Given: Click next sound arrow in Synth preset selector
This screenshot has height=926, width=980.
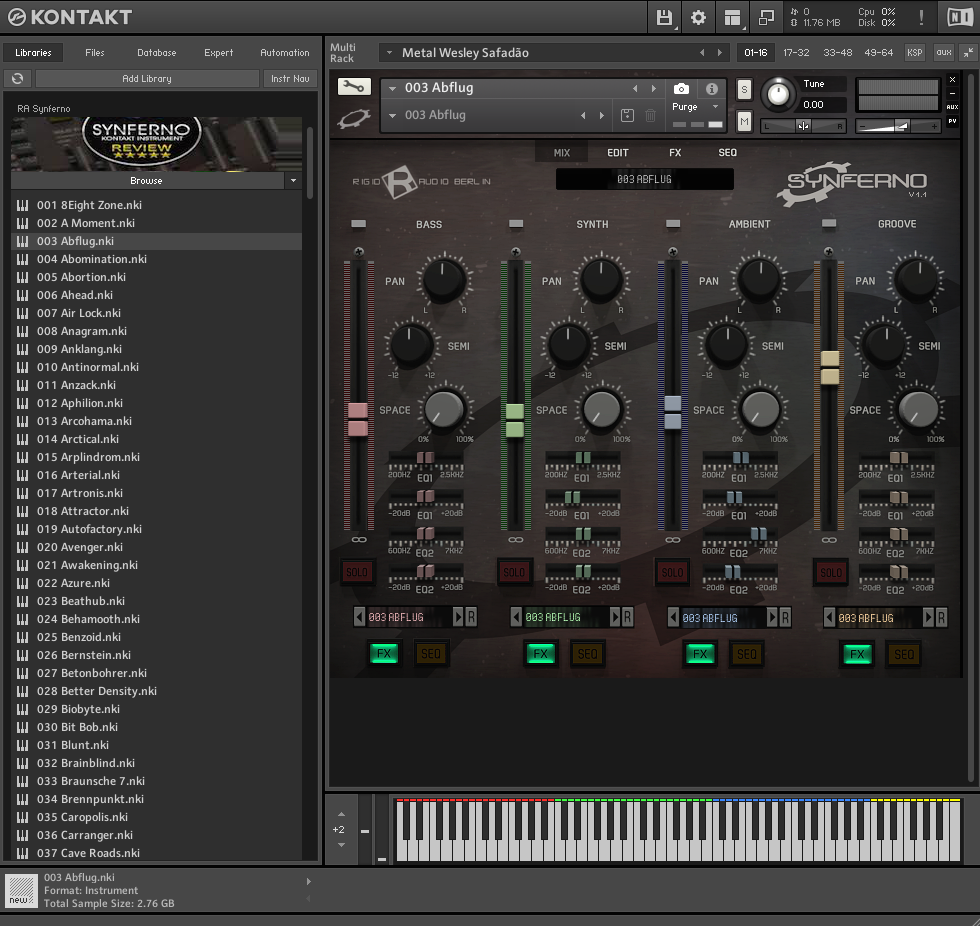Looking at the screenshot, I should 615,617.
